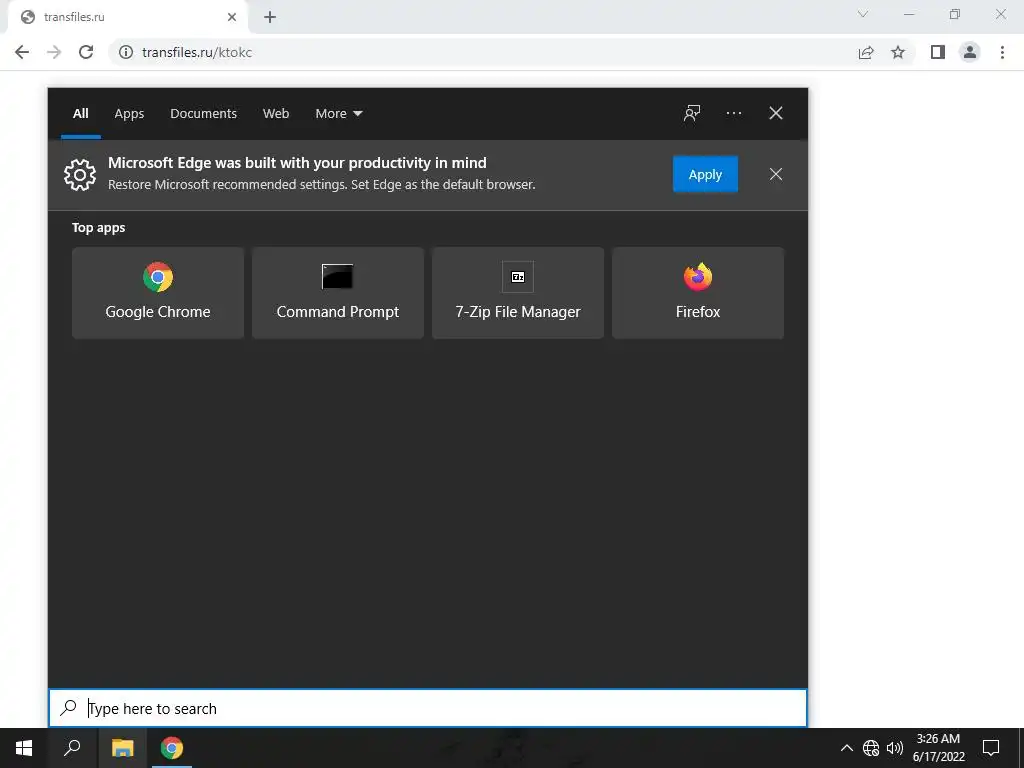Click the taskbar search magnifier
Screen dimensions: 1024x768
click(x=72, y=748)
